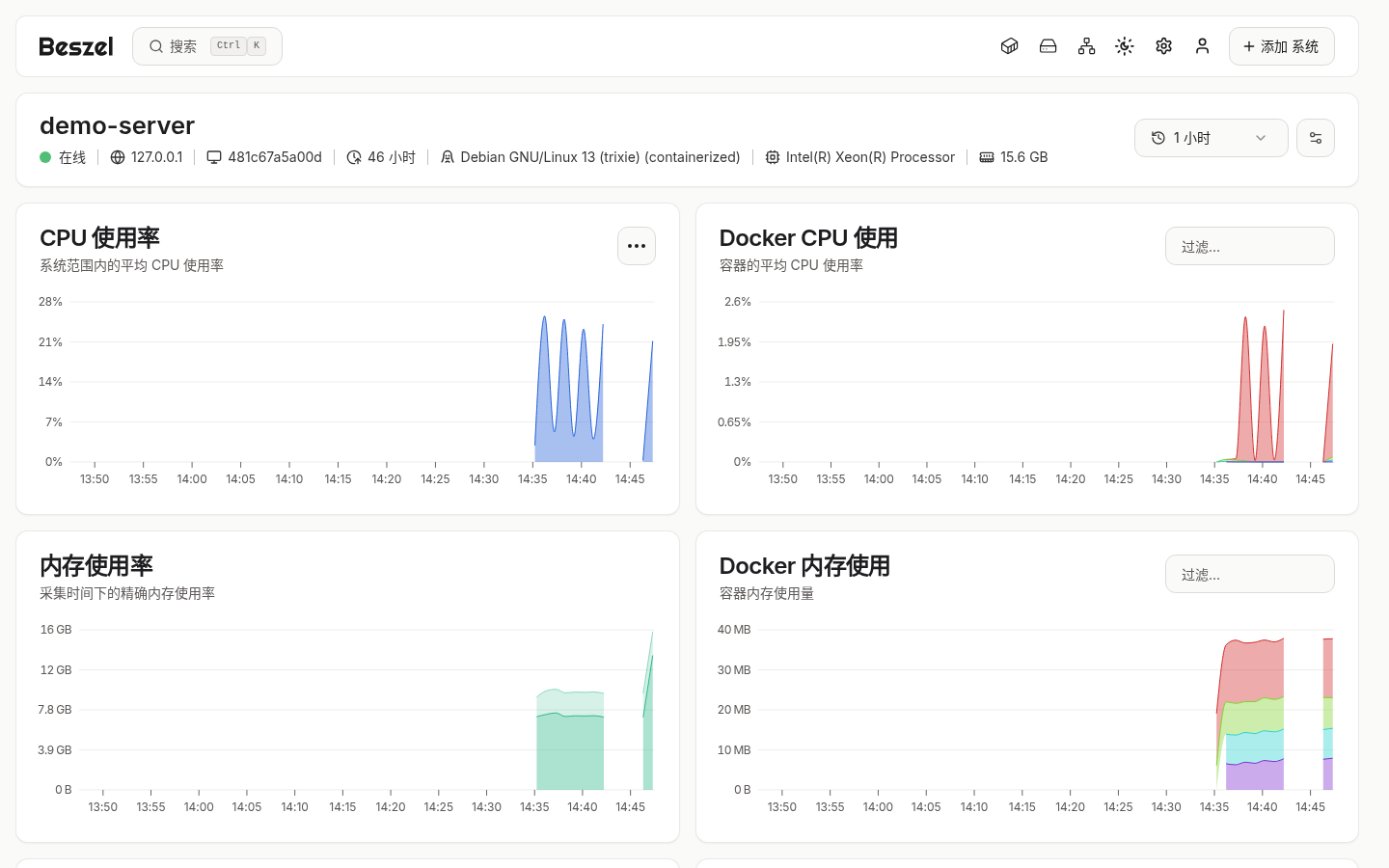Viewport: 1389px width, 868px height.
Task: Click the 30 MB axis label
Action: pos(734,670)
